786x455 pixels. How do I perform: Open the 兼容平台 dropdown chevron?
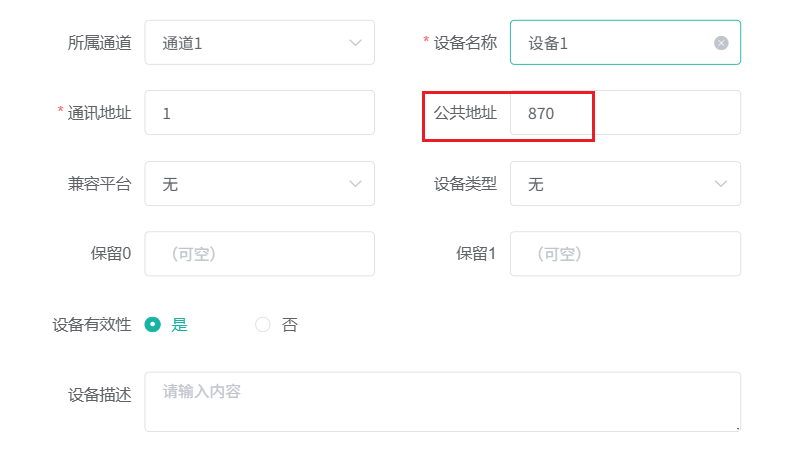click(x=355, y=184)
